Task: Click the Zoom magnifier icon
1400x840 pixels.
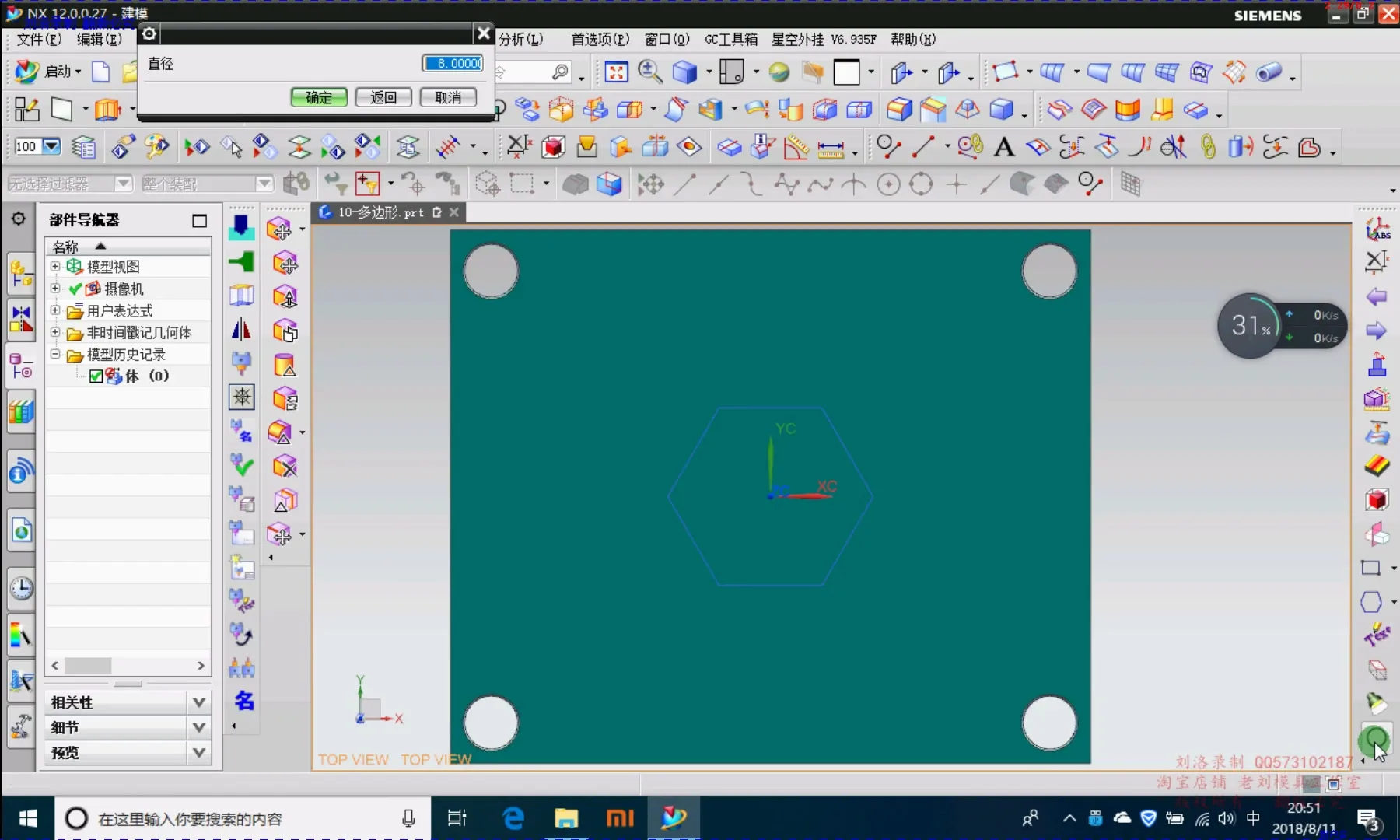Action: (649, 72)
